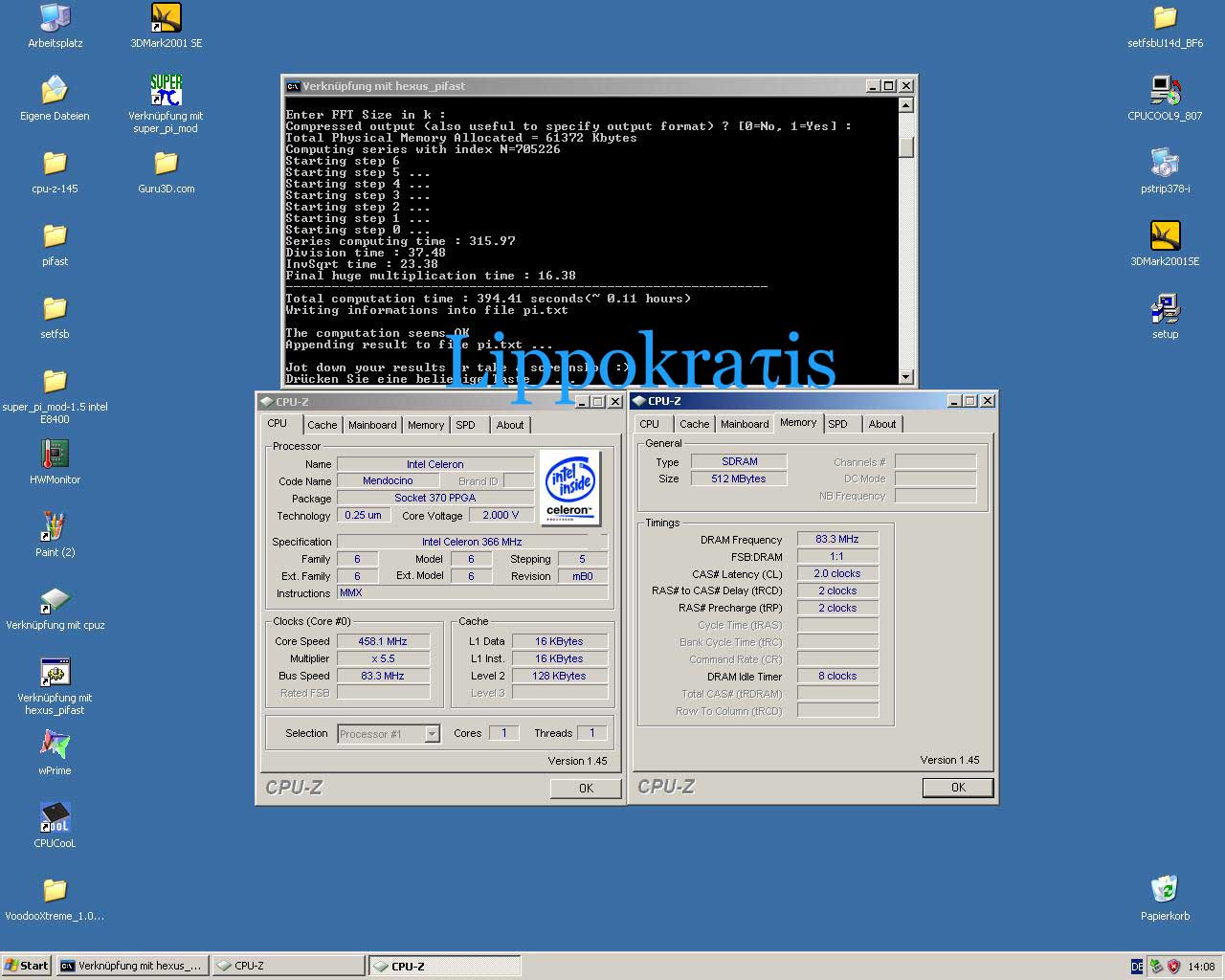
Task: Click the Core Voltage 2.000 V field
Action: pyautogui.click(x=501, y=515)
